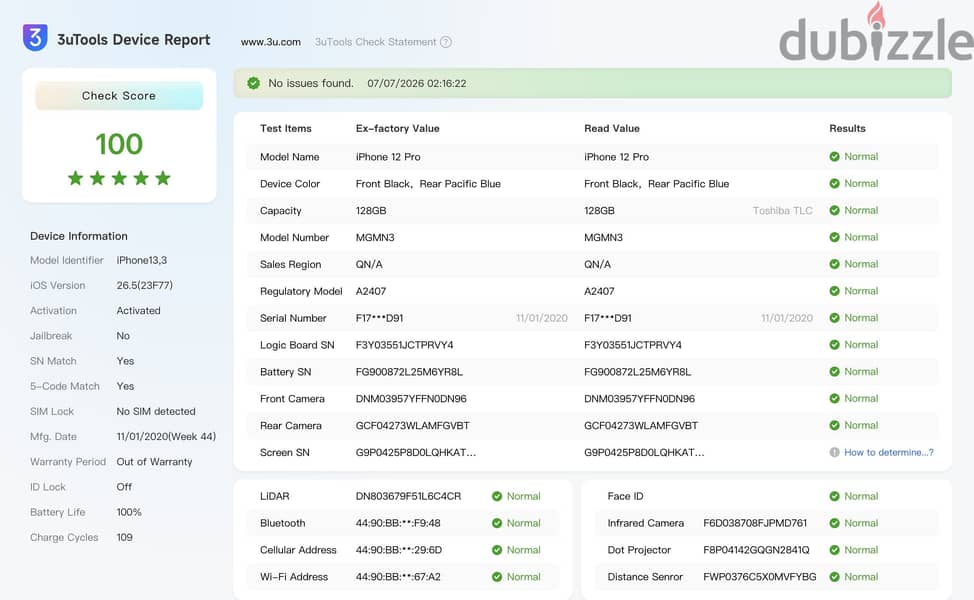Screen dimensions: 974x600
Task: Click the Results column header
Action: point(847,129)
